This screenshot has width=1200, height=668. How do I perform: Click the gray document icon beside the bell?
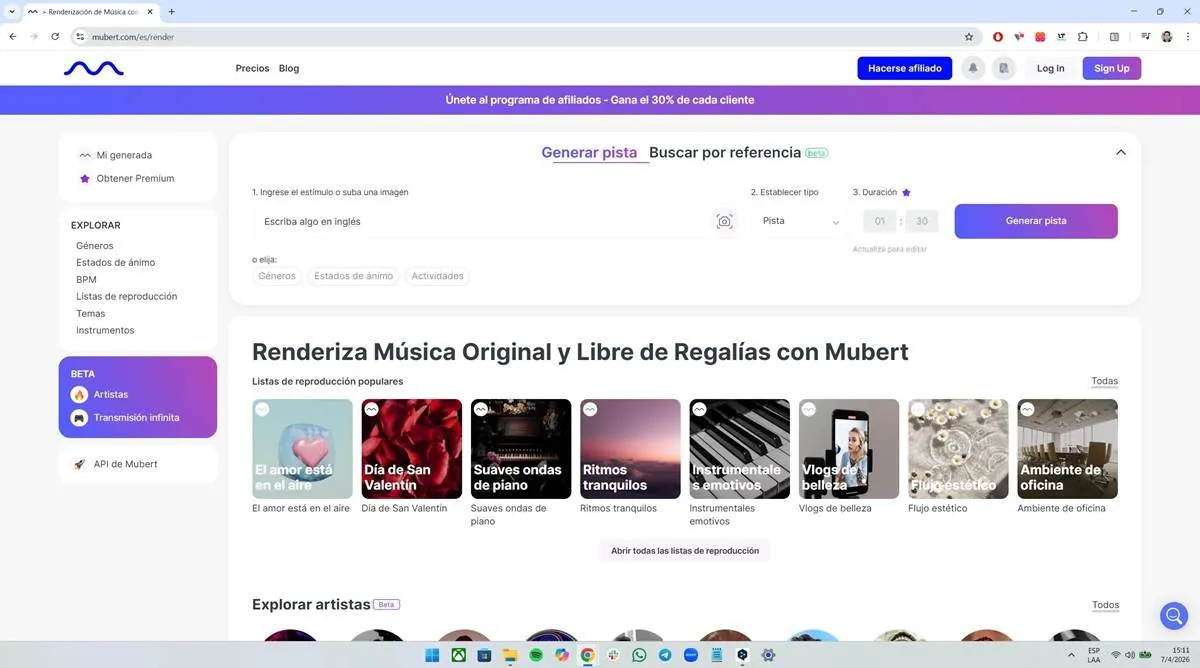tap(1003, 68)
